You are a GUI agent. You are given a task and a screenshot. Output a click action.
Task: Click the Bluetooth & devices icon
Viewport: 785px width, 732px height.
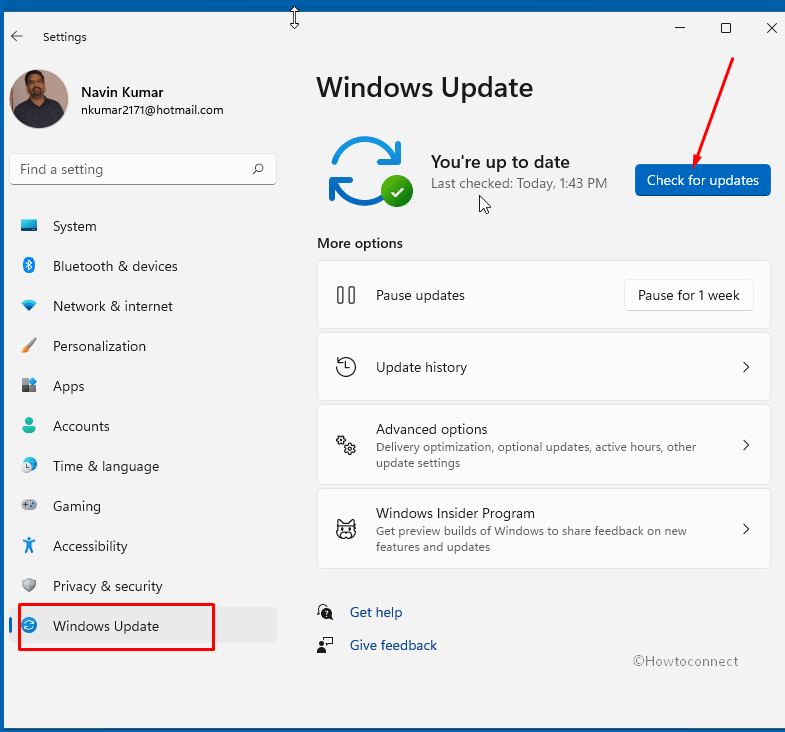29,266
